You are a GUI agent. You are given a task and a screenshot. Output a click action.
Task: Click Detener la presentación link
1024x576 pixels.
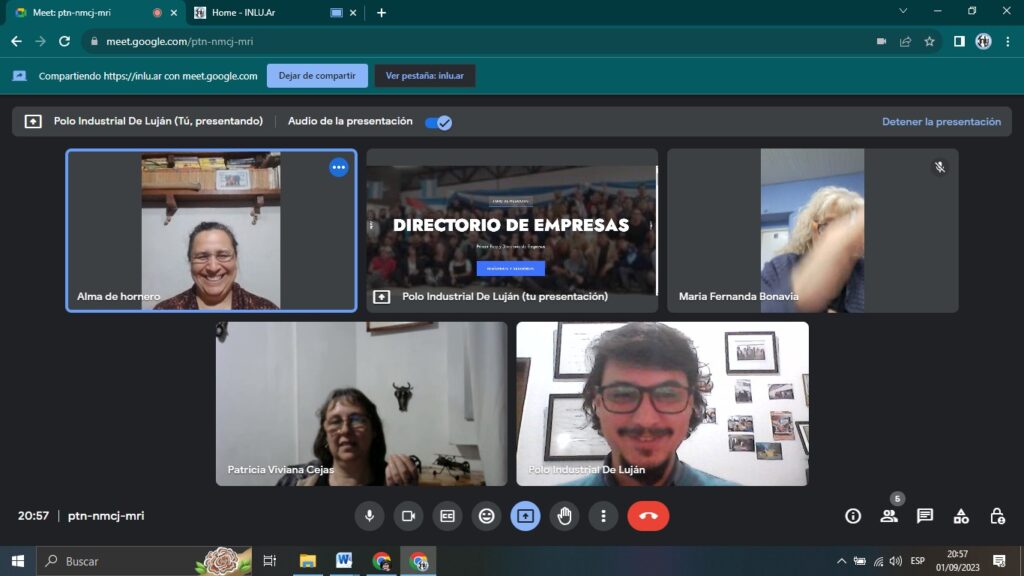(941, 121)
